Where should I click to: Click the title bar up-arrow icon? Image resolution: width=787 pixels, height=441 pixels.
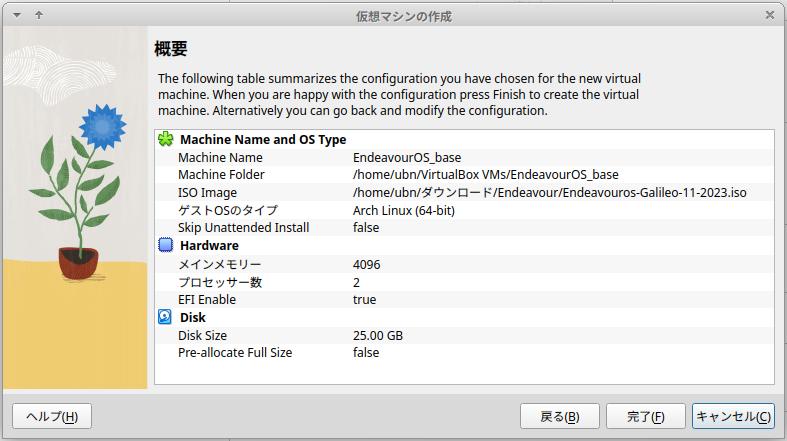click(x=38, y=15)
